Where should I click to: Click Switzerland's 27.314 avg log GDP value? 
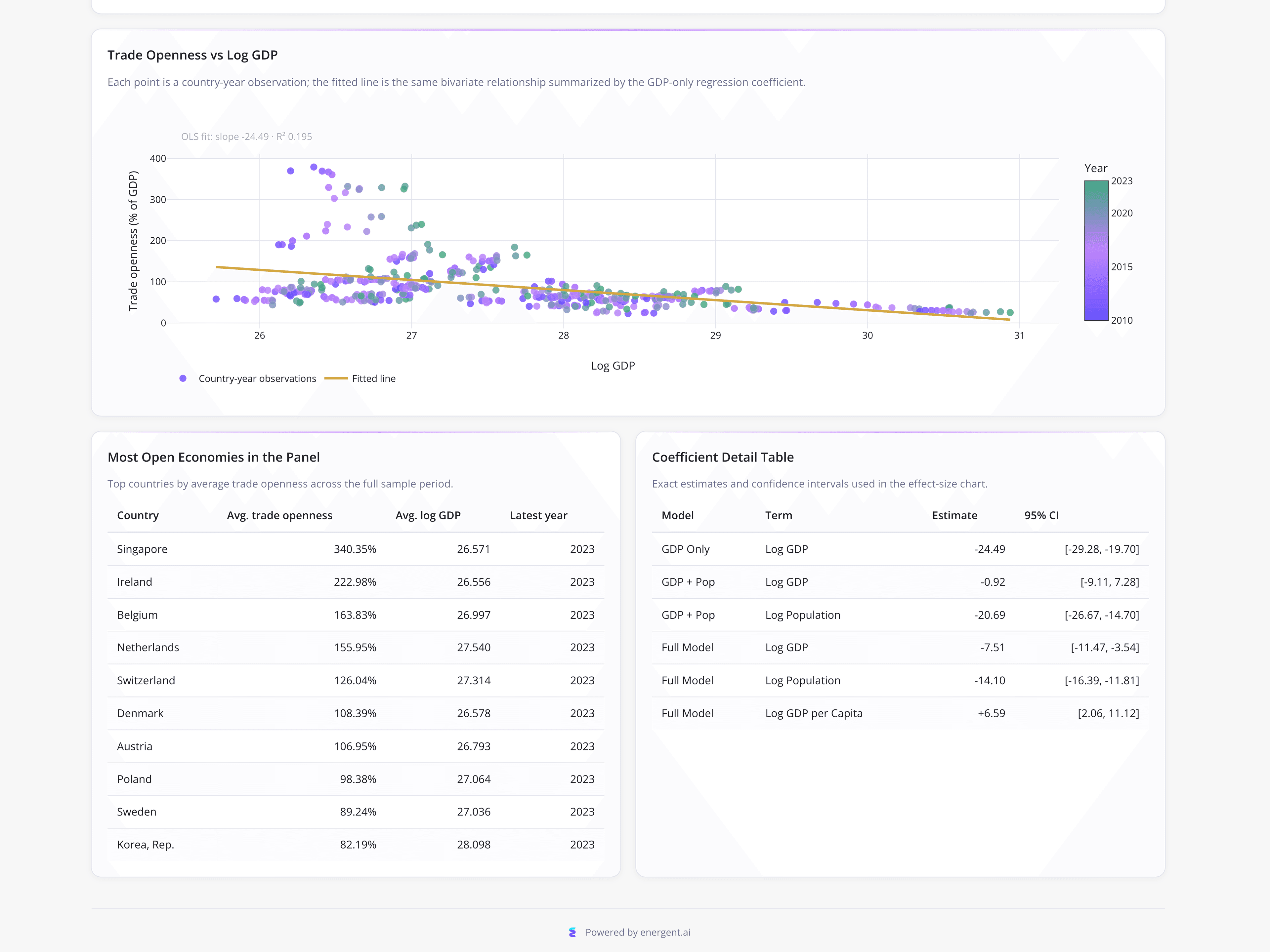[474, 681]
